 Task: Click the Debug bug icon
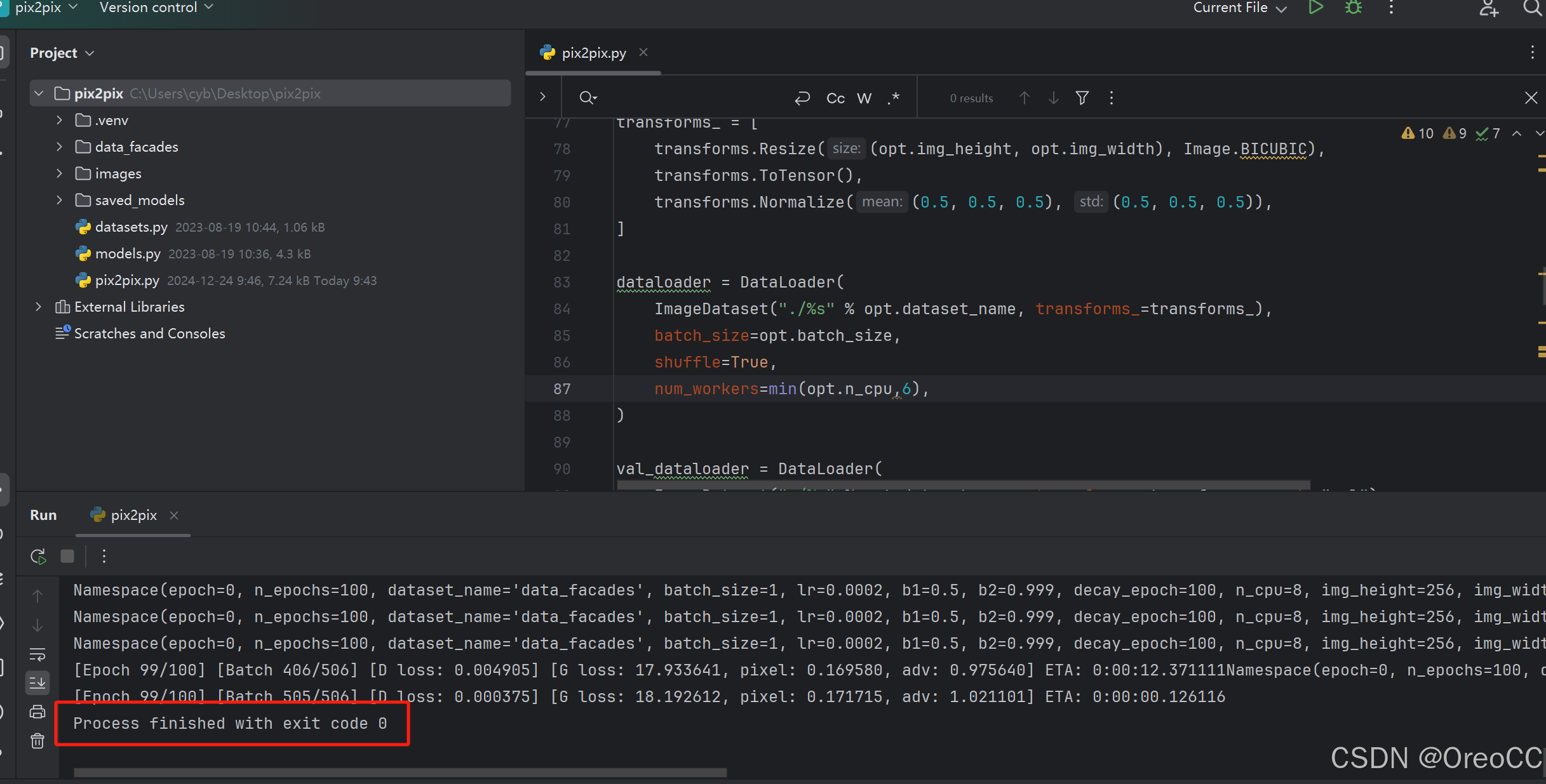pyautogui.click(x=1354, y=8)
